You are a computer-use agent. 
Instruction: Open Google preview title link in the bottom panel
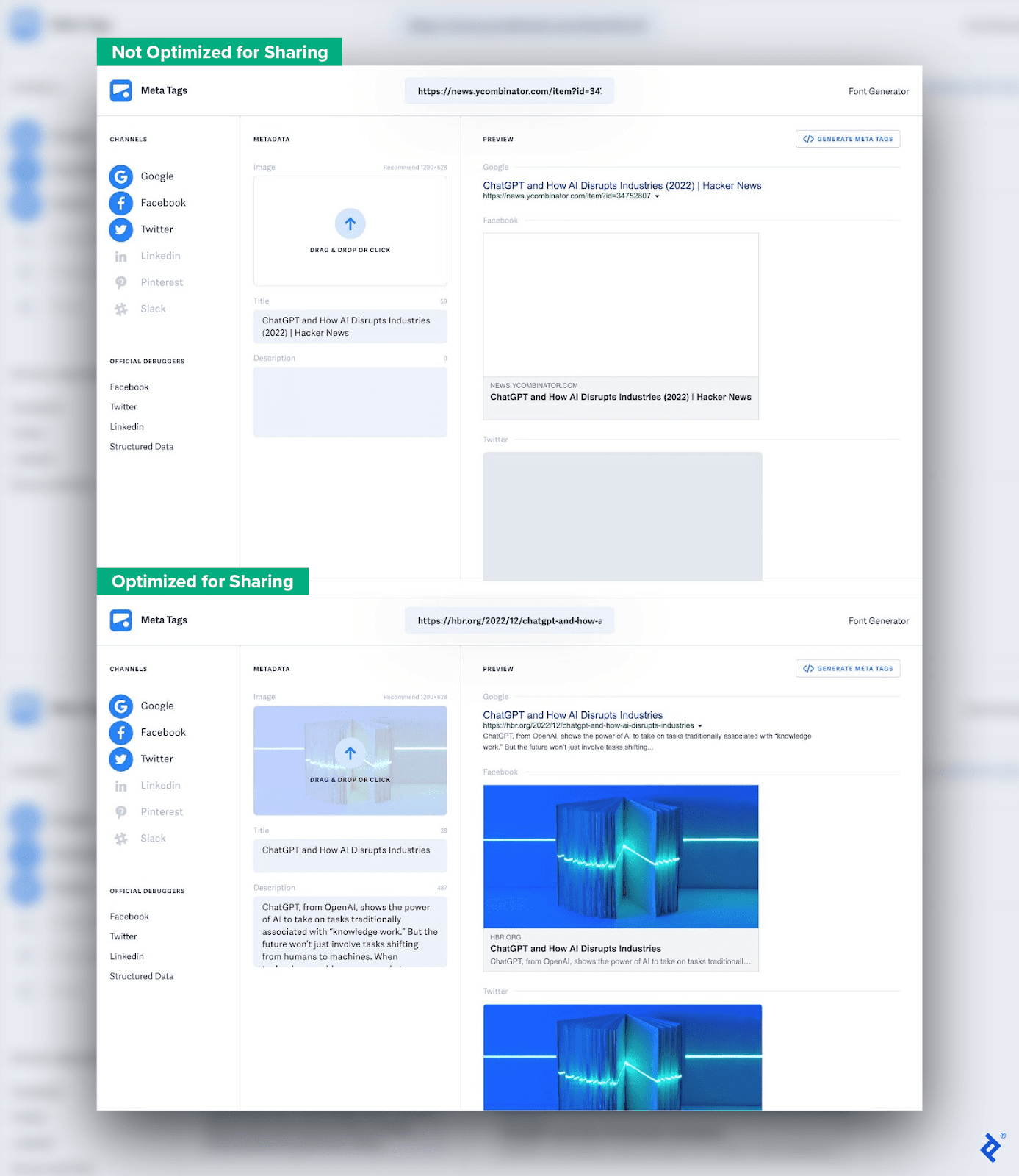tap(573, 715)
